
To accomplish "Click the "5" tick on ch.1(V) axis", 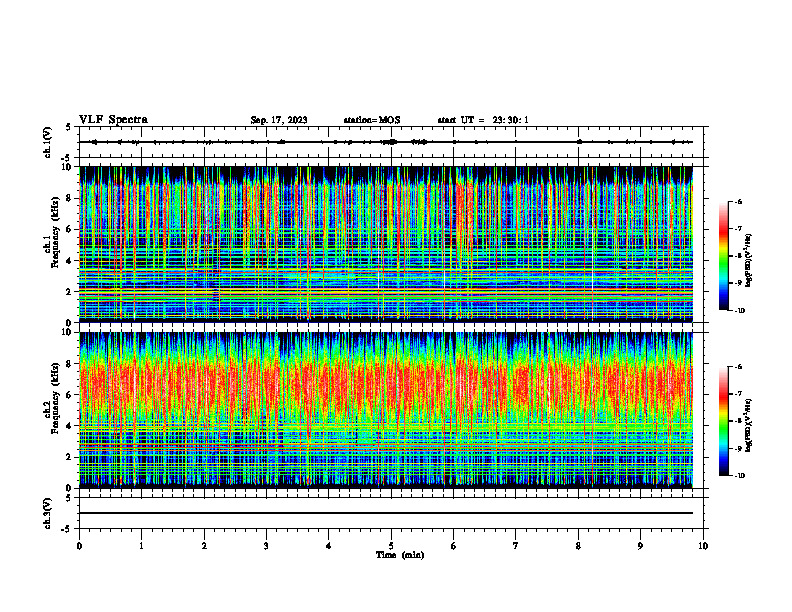I will [69, 127].
